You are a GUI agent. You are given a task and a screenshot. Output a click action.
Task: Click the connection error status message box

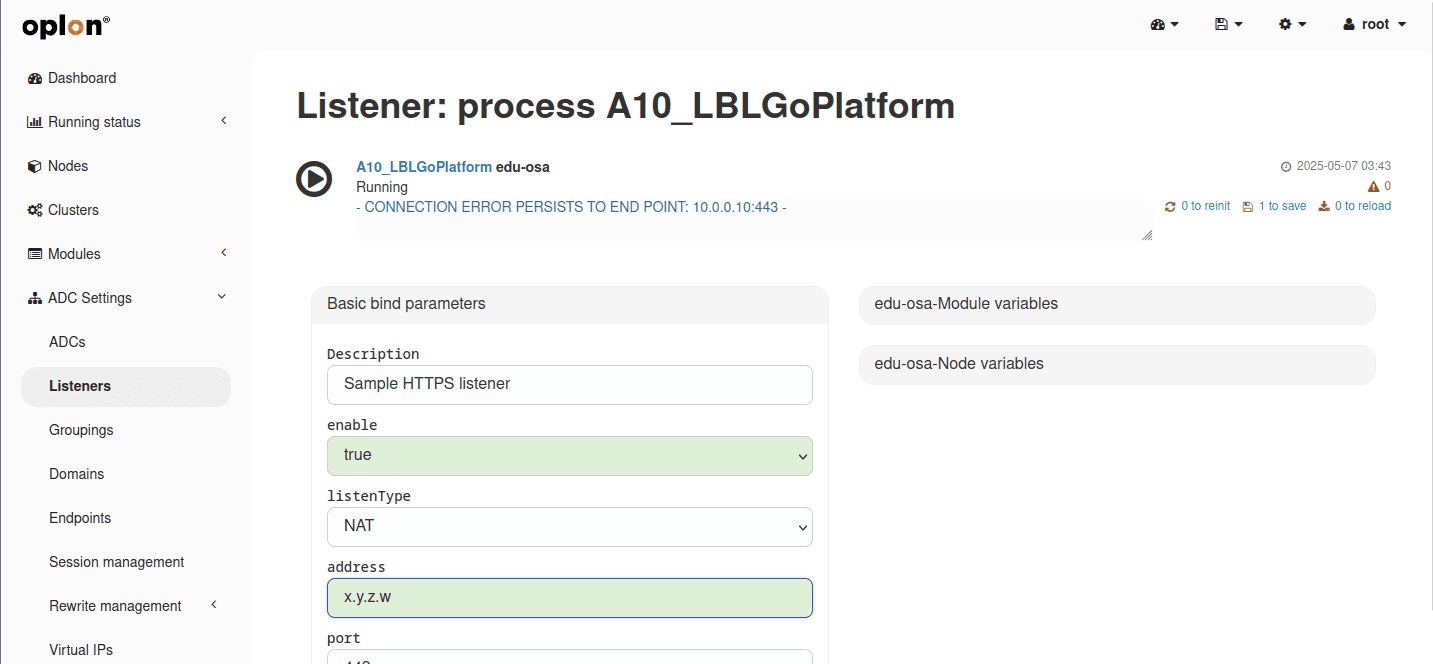754,219
